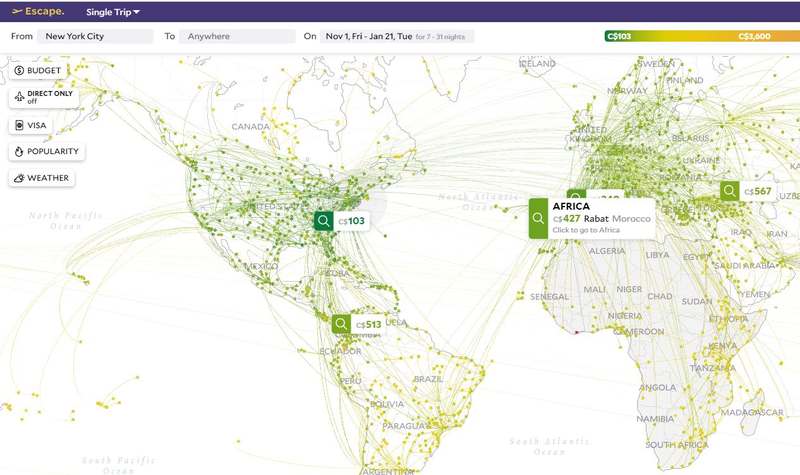
Task: Click the BRAZIL map label
Action: point(428,379)
